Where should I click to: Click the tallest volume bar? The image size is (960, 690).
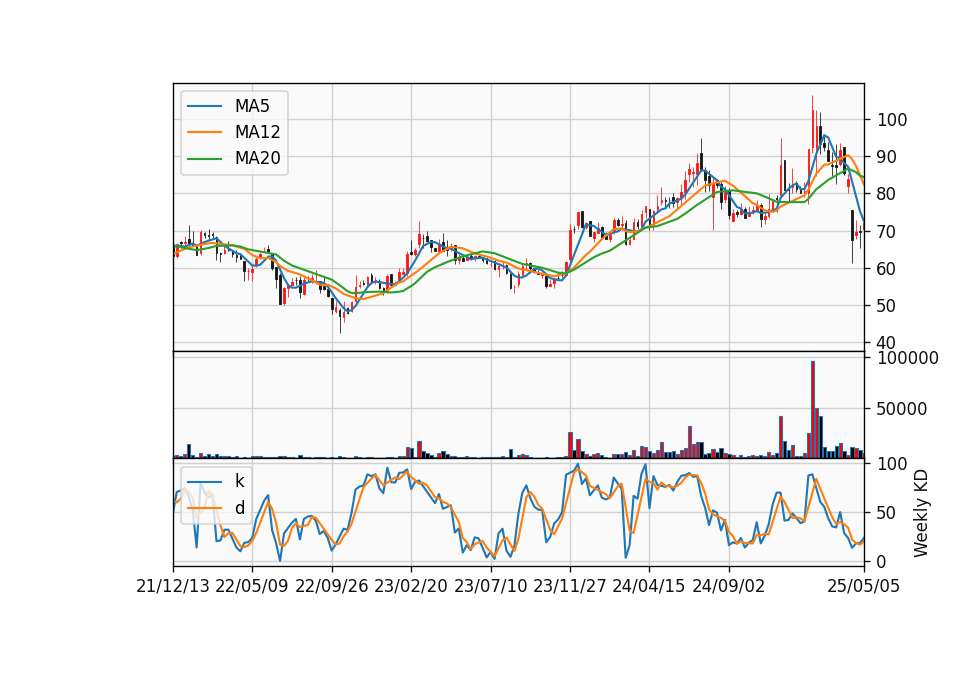[x=812, y=410]
